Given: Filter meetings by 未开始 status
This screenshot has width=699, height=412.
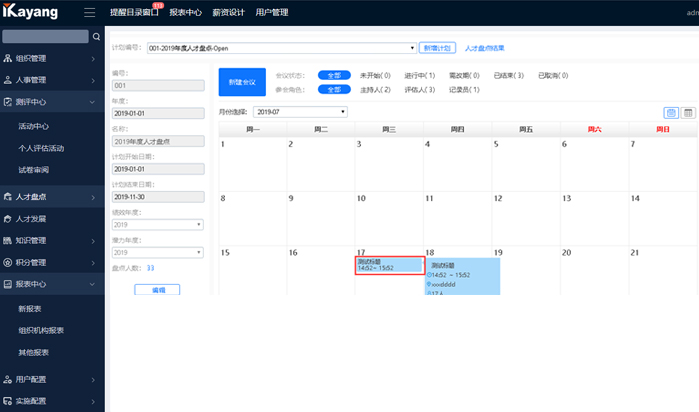Looking at the screenshot, I should point(375,75).
